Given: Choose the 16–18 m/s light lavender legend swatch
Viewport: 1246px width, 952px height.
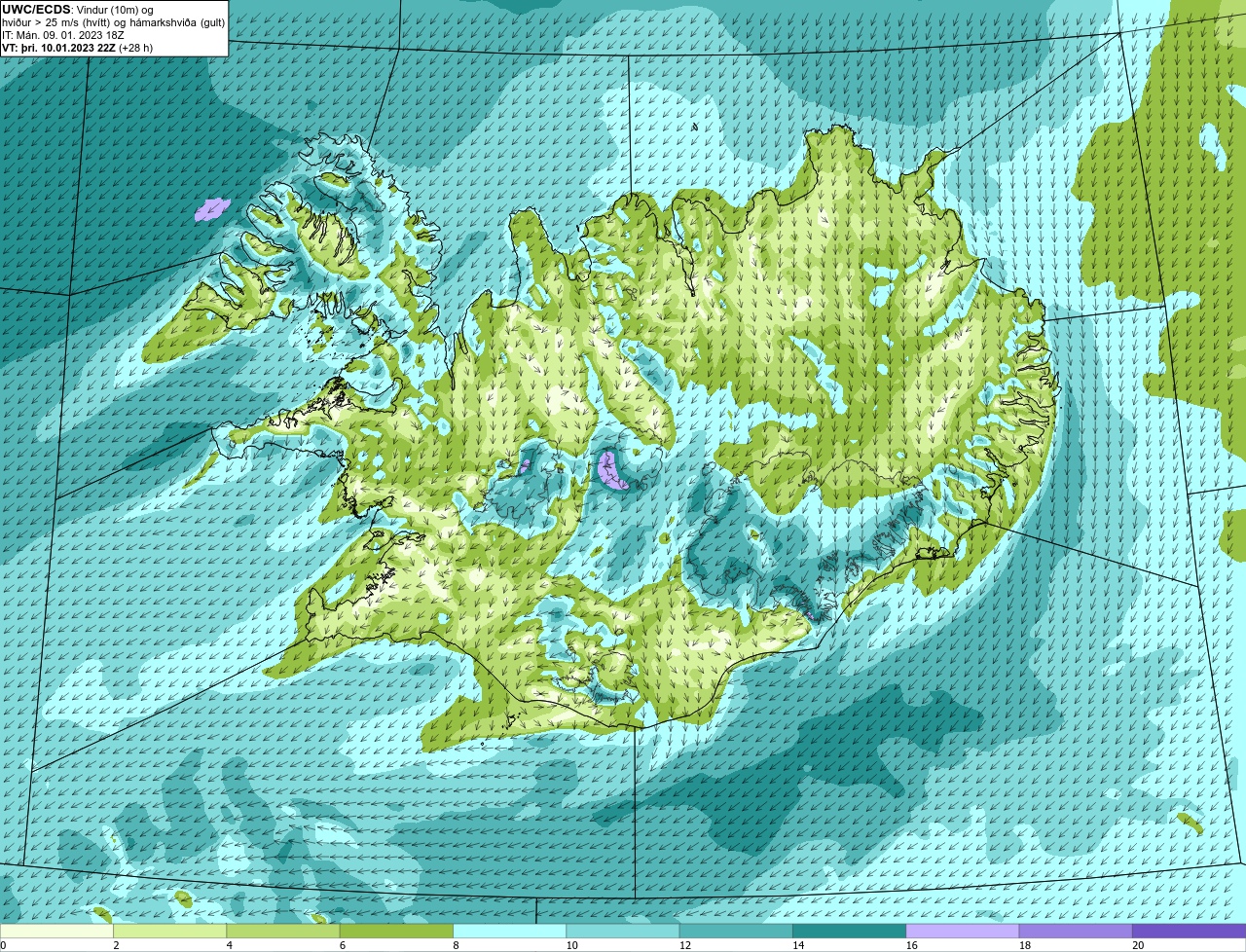Looking at the screenshot, I should point(963,932).
